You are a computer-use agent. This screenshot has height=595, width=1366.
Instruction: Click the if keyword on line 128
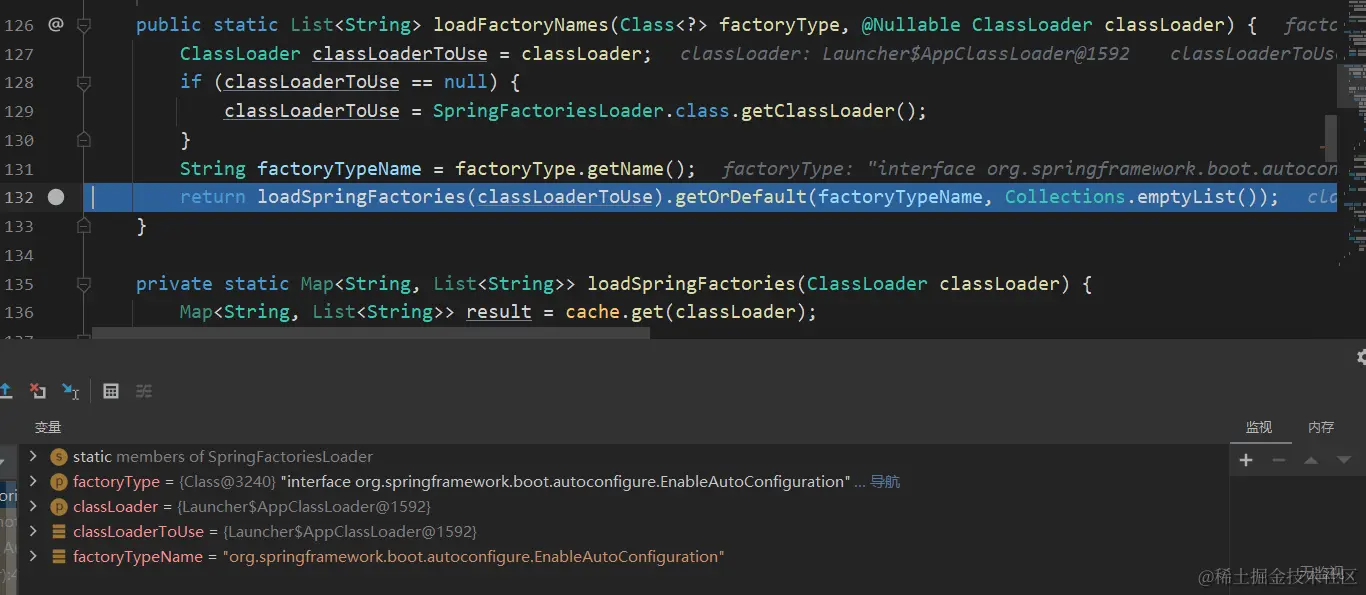pyautogui.click(x=191, y=82)
